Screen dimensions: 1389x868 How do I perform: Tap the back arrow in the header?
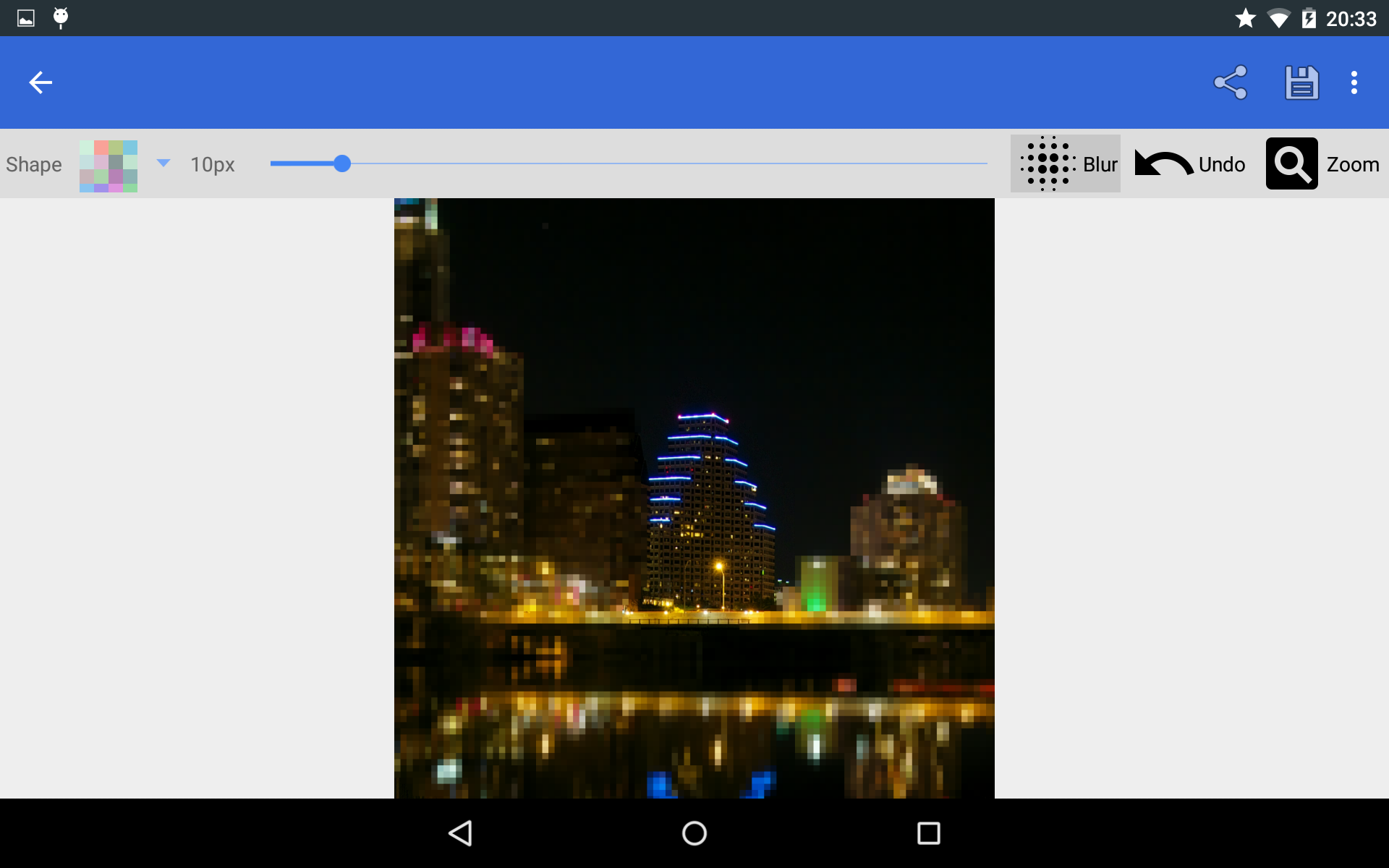(41, 82)
